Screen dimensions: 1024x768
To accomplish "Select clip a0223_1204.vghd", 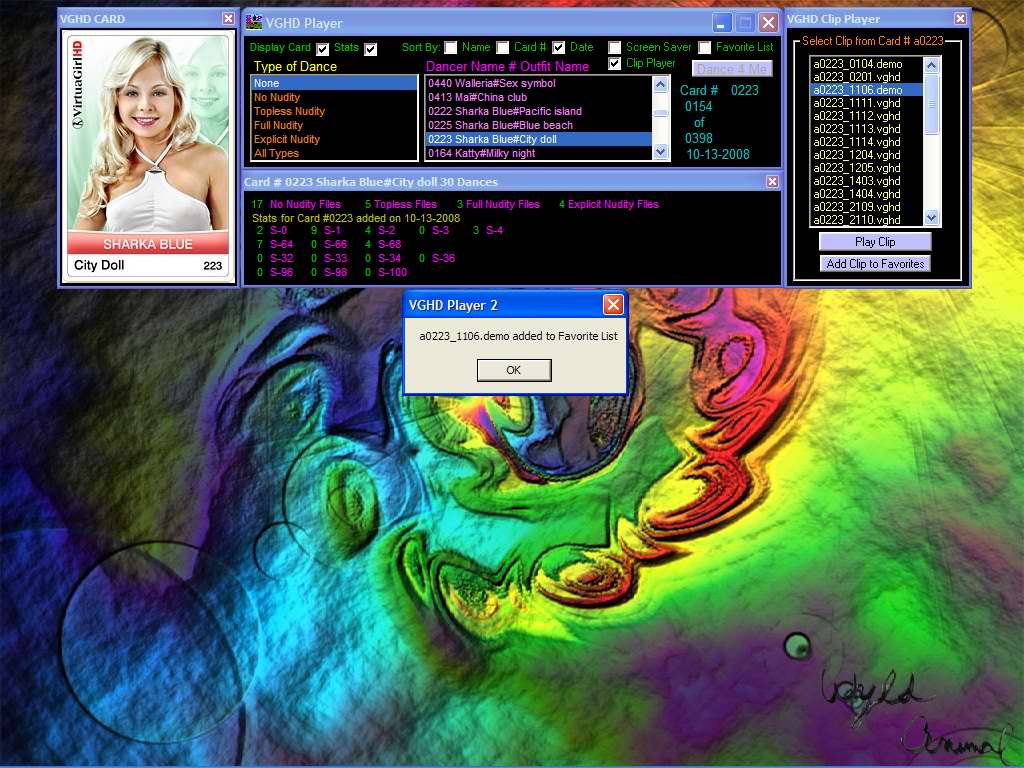I will tap(867, 155).
